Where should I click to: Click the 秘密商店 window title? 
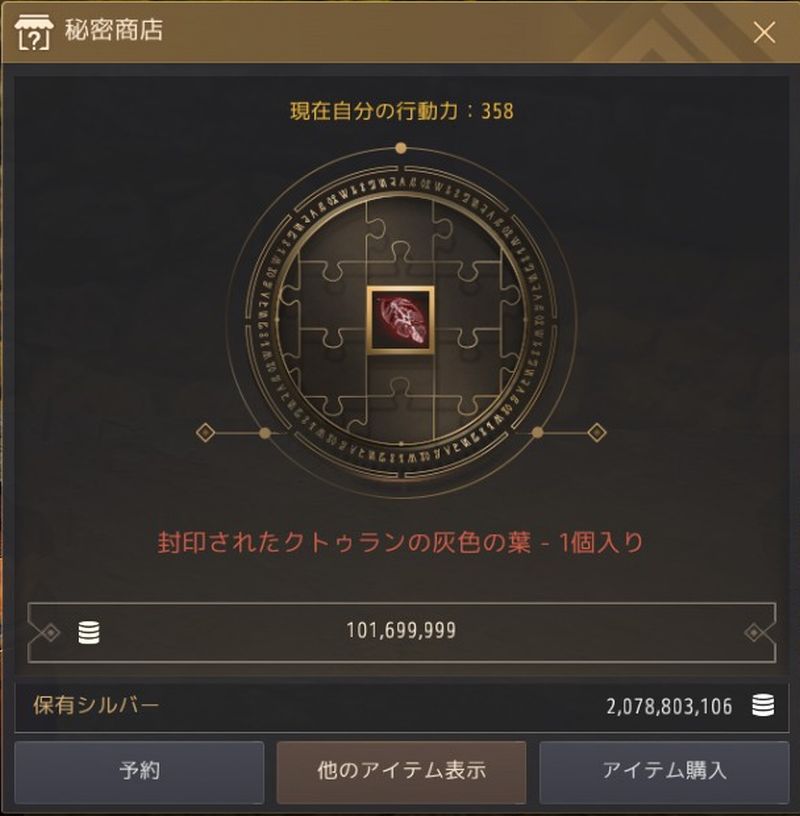click(x=114, y=30)
